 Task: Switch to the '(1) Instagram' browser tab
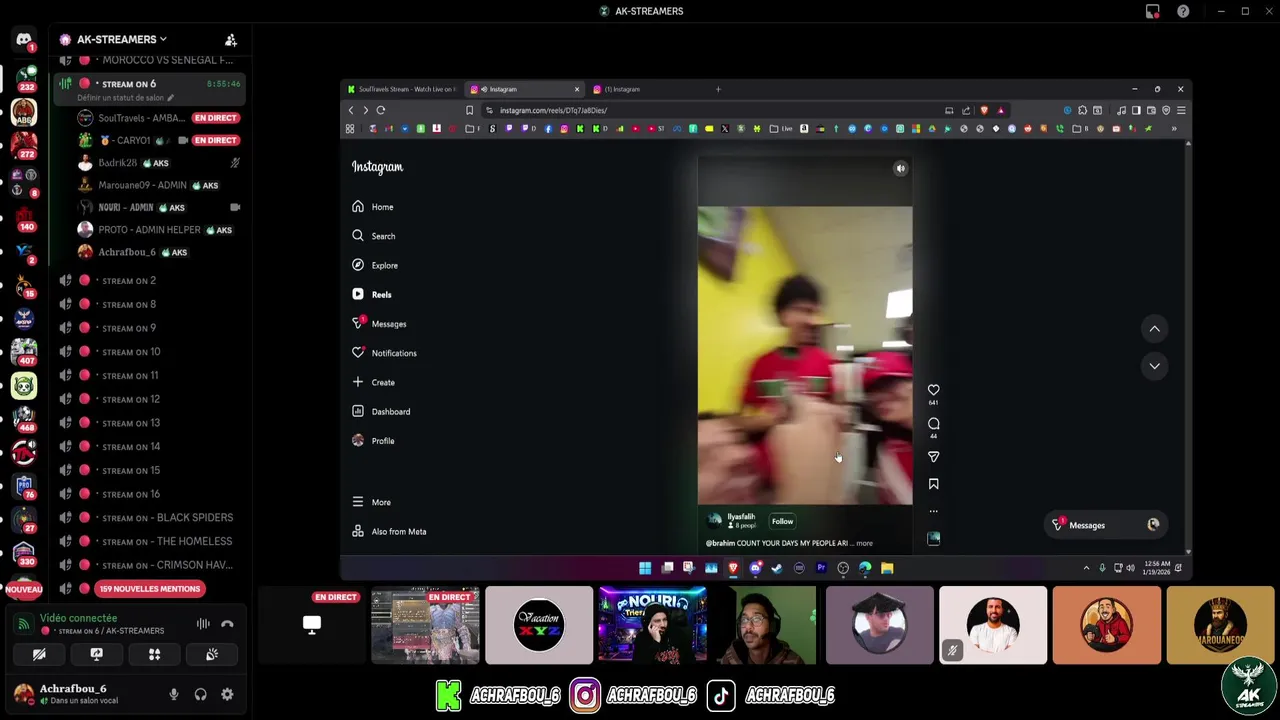650,89
